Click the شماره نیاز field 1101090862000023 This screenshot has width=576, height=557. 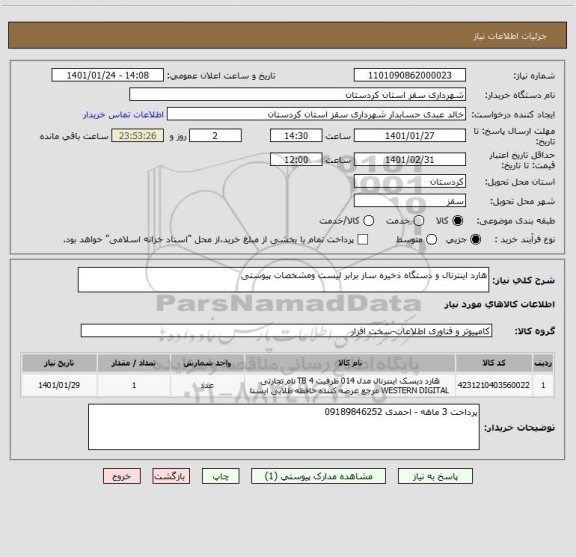(410, 75)
